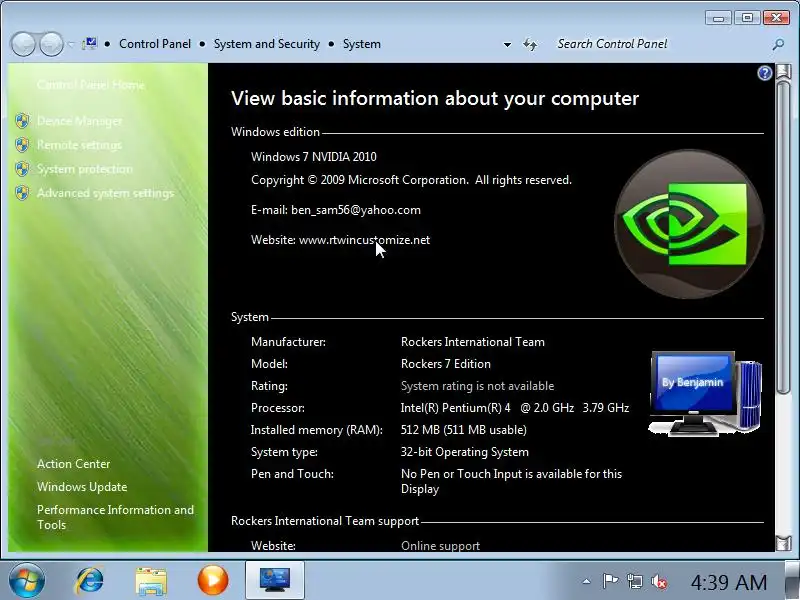Click the search magnifier icon
Image resolution: width=800 pixels, height=600 pixels.
[778, 44]
